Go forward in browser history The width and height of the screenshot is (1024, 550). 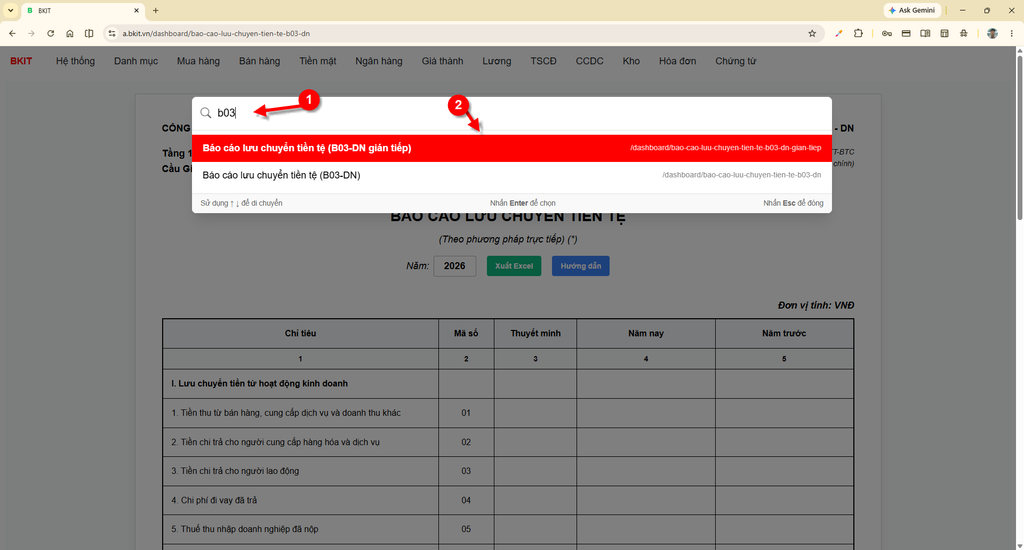coord(31,33)
